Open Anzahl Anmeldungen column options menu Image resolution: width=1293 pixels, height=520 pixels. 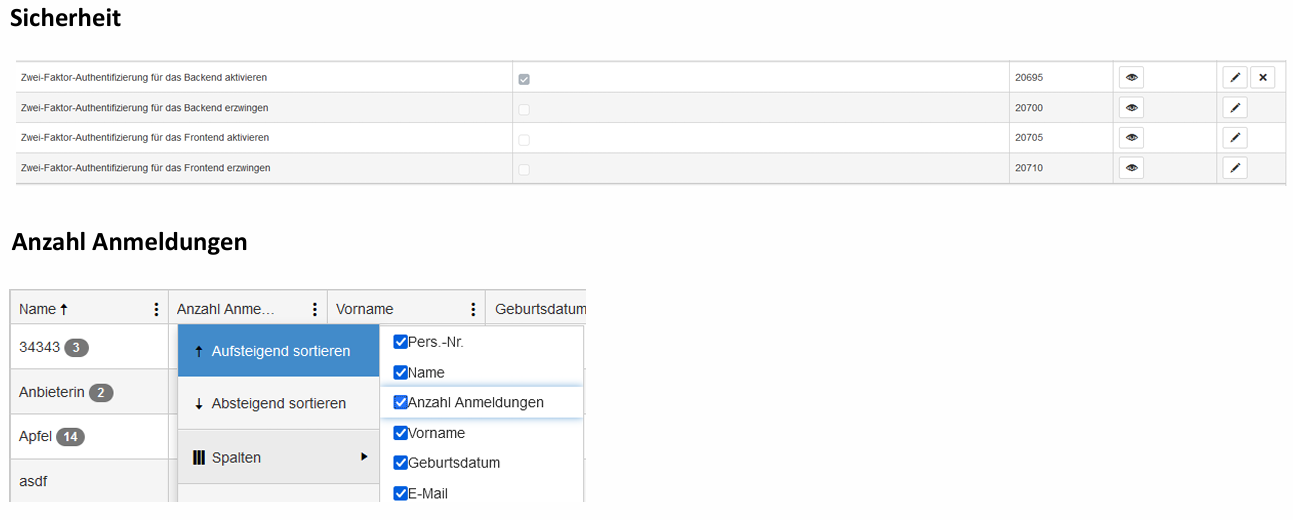click(315, 310)
